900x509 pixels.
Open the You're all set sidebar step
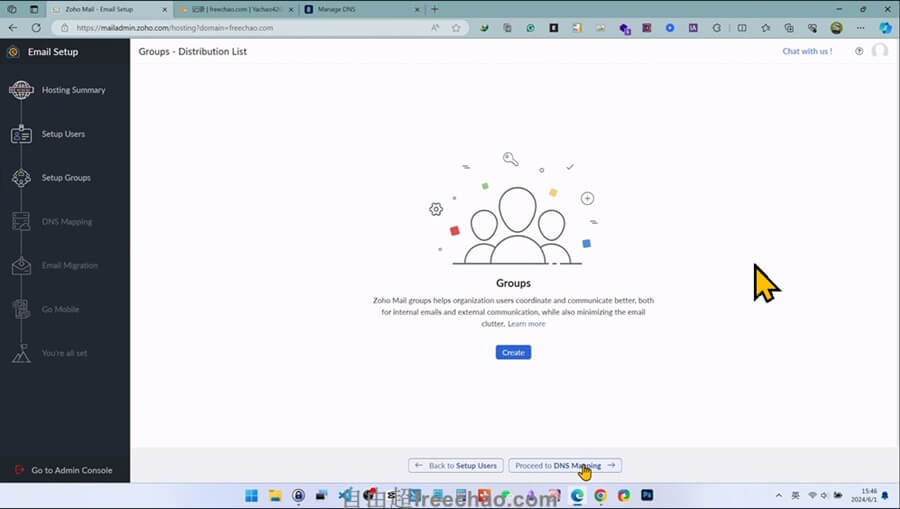coord(64,353)
